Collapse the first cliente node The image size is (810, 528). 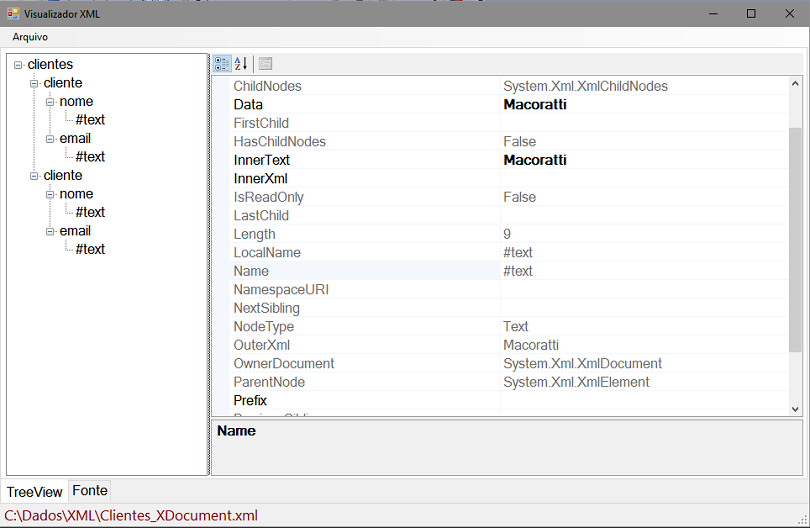click(34, 83)
